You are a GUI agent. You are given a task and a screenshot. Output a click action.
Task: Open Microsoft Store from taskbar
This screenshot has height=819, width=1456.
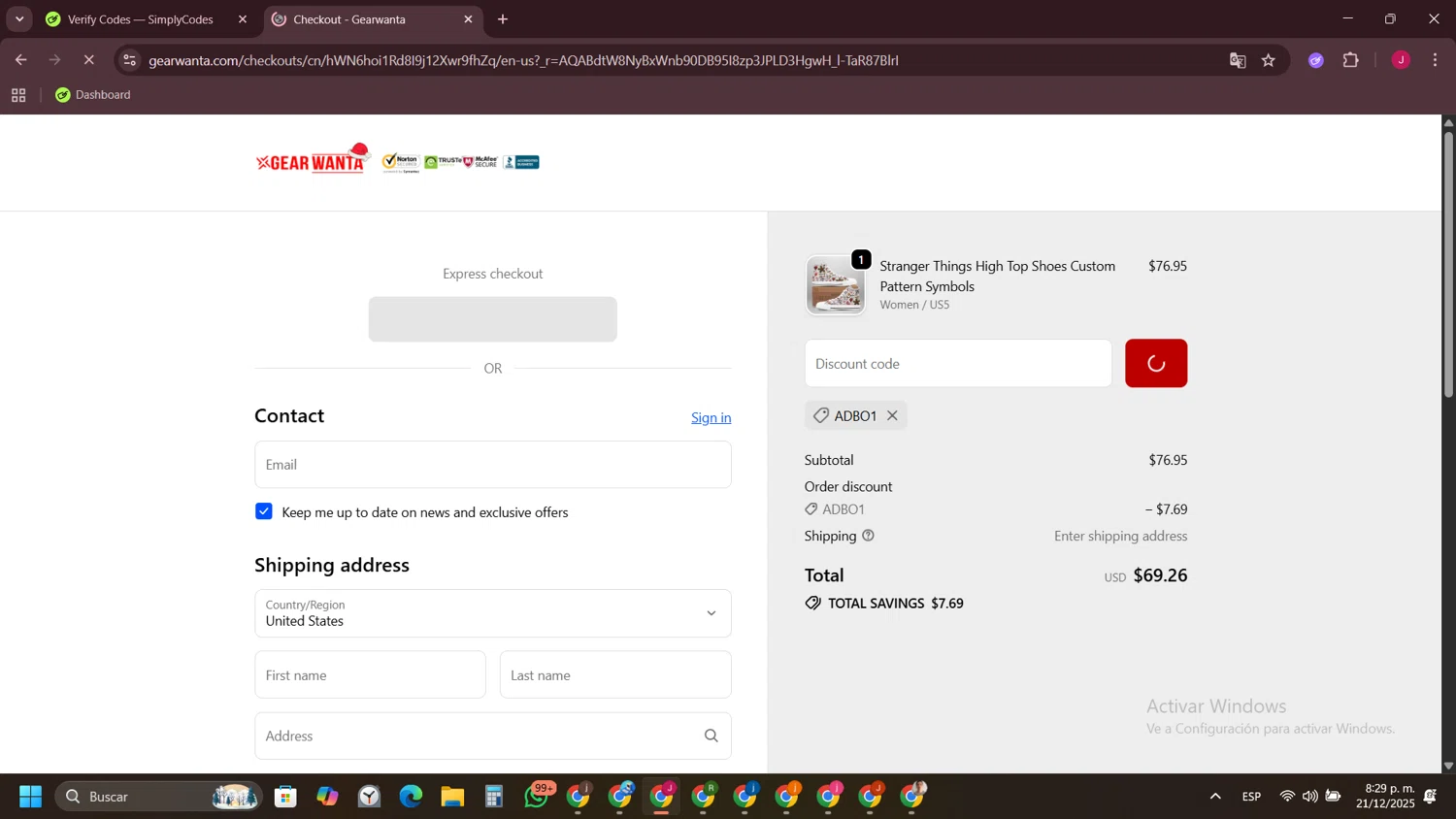tap(285, 797)
